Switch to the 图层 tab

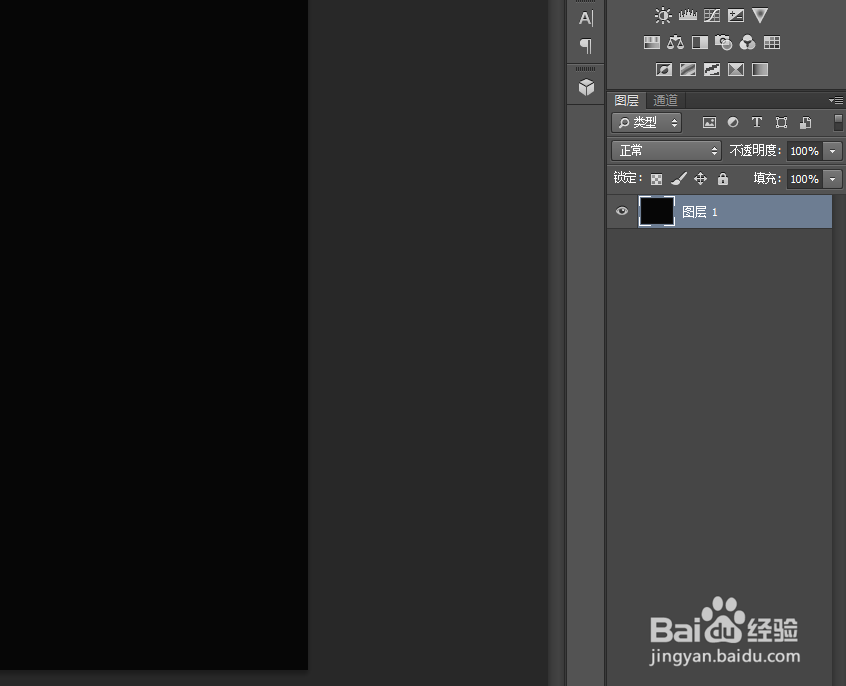[626, 100]
